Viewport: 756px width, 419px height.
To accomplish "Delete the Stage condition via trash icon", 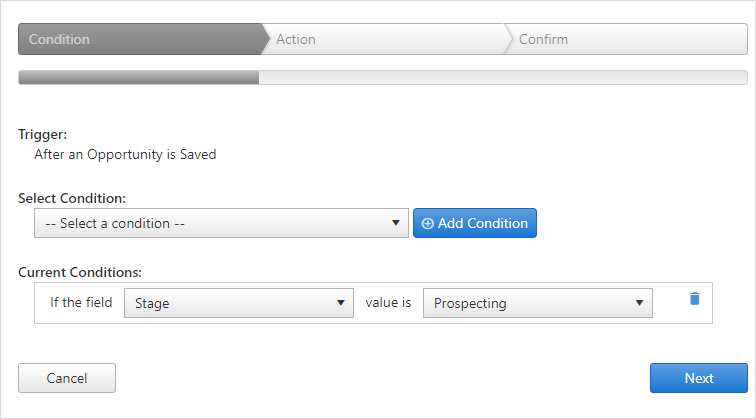I will pyautogui.click(x=694, y=299).
